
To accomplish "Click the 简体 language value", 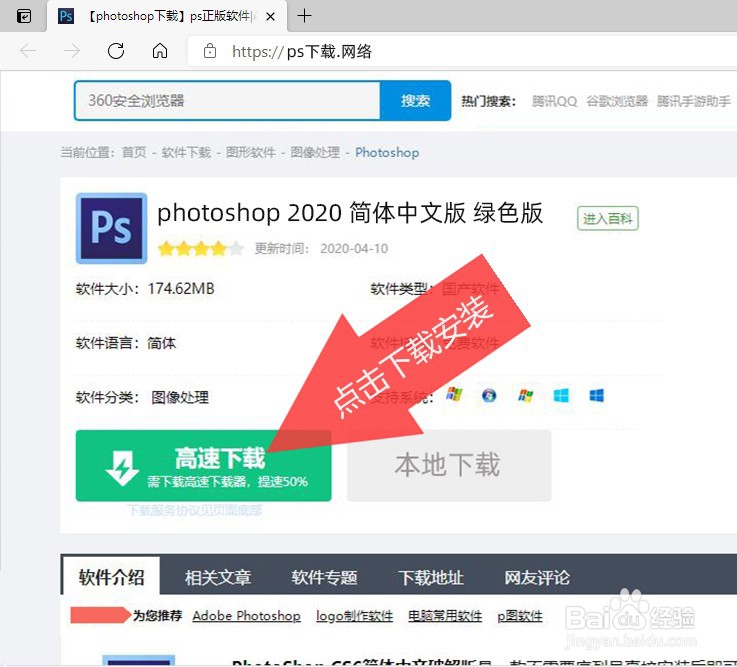I will [162, 343].
